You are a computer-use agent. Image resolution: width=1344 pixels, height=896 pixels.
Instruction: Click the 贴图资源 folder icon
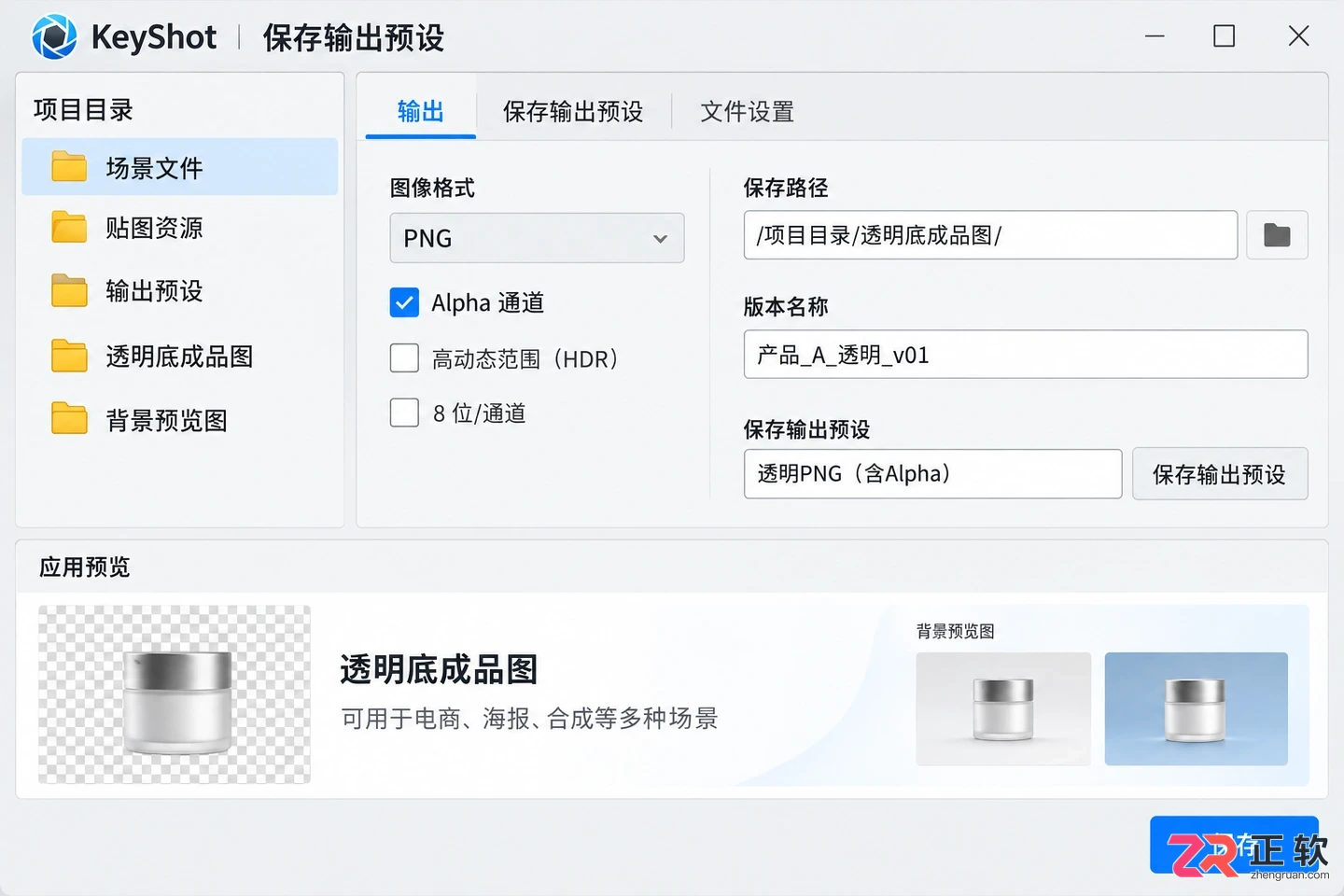(69, 227)
